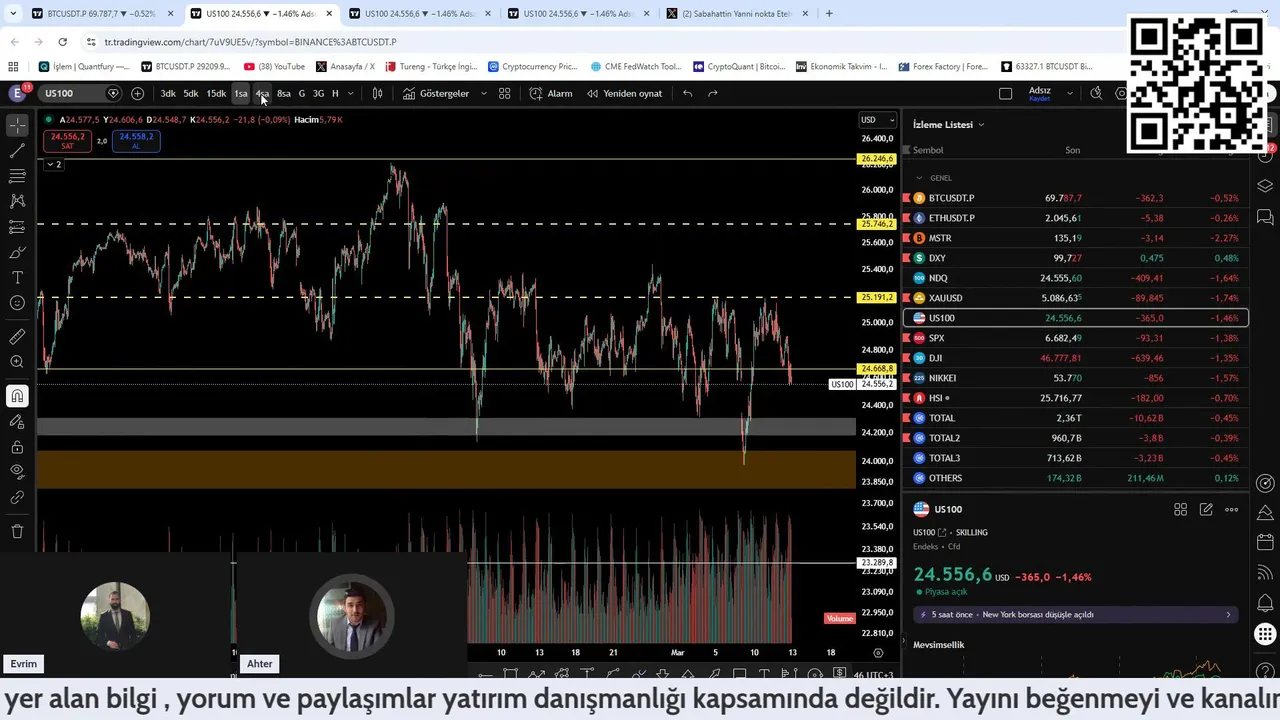Open the watchlist grid view icon in details

pos(1180,509)
